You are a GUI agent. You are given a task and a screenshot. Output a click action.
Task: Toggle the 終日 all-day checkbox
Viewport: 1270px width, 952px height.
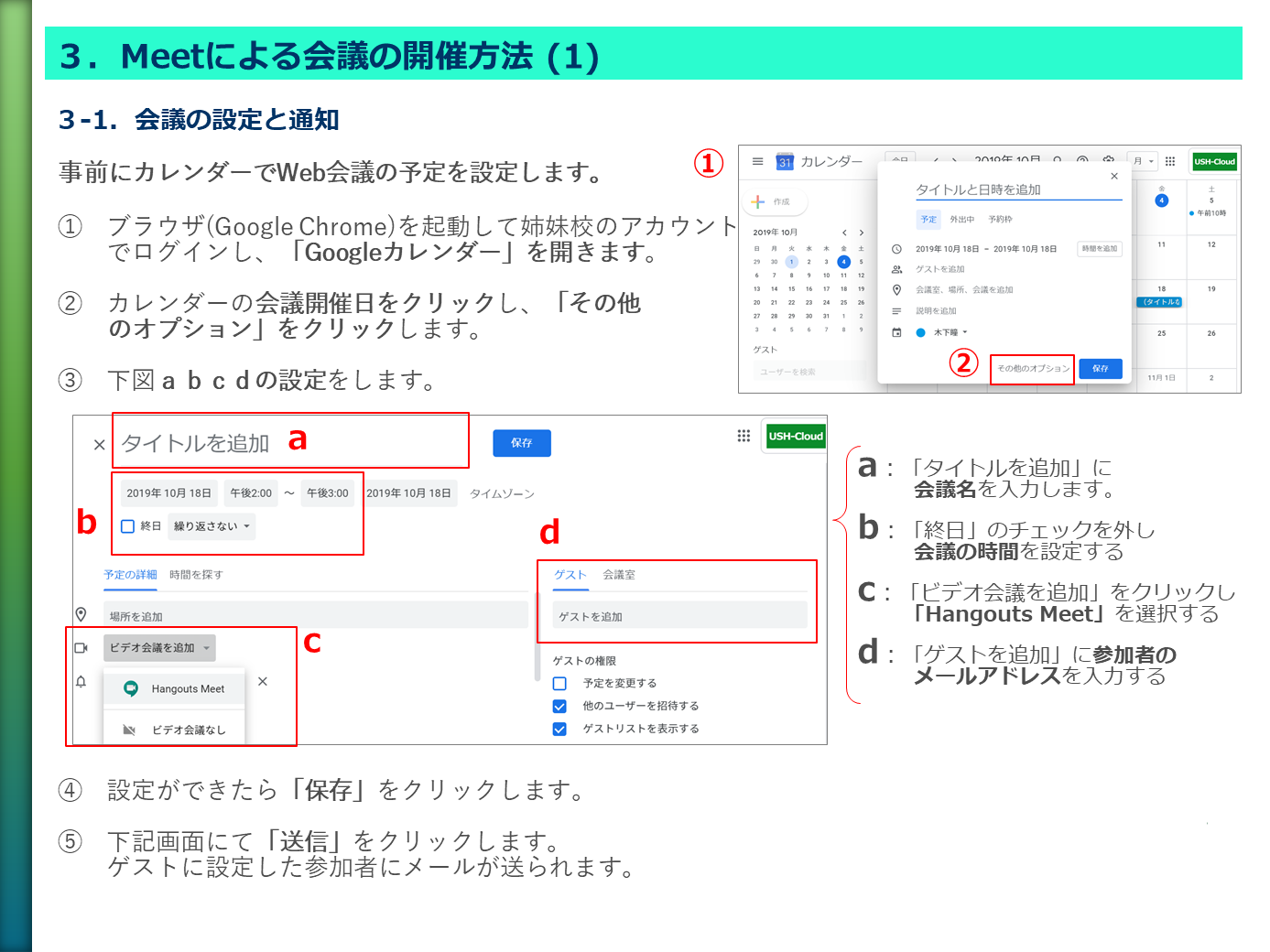pyautogui.click(x=128, y=526)
